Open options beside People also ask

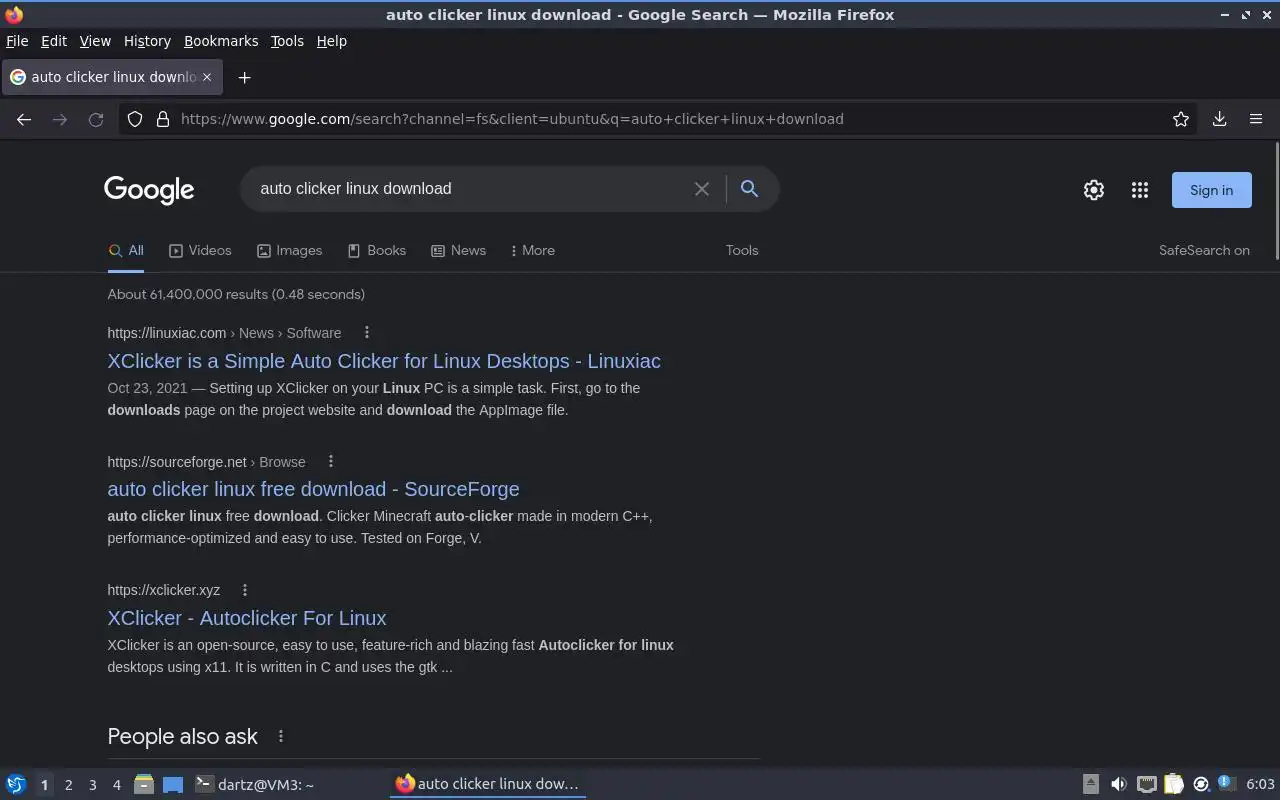click(x=281, y=736)
